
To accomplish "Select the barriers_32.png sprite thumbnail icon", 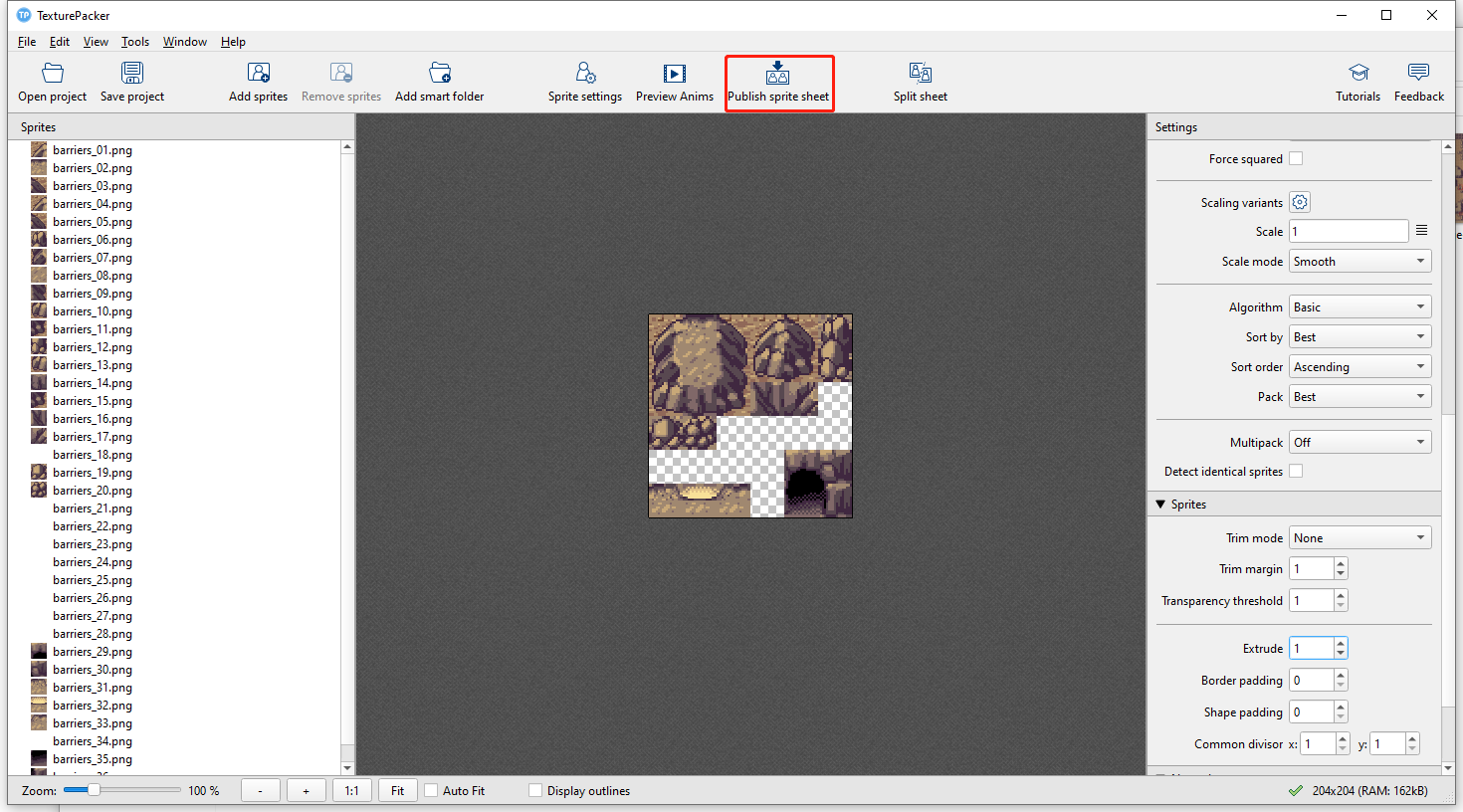I will tap(39, 706).
